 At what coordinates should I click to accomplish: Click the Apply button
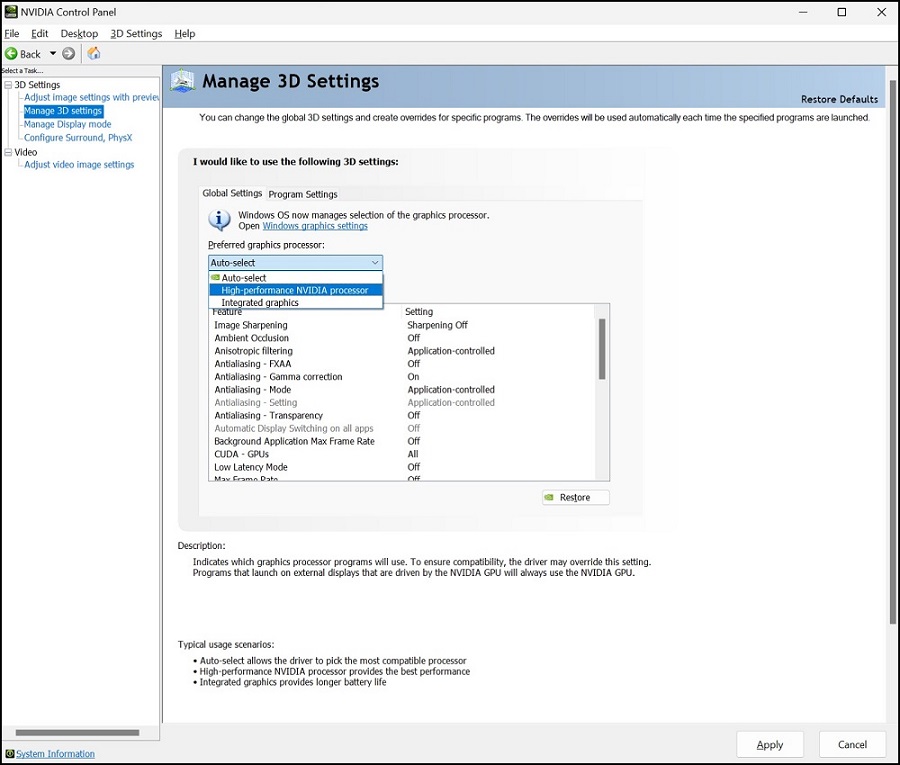pyautogui.click(x=770, y=744)
